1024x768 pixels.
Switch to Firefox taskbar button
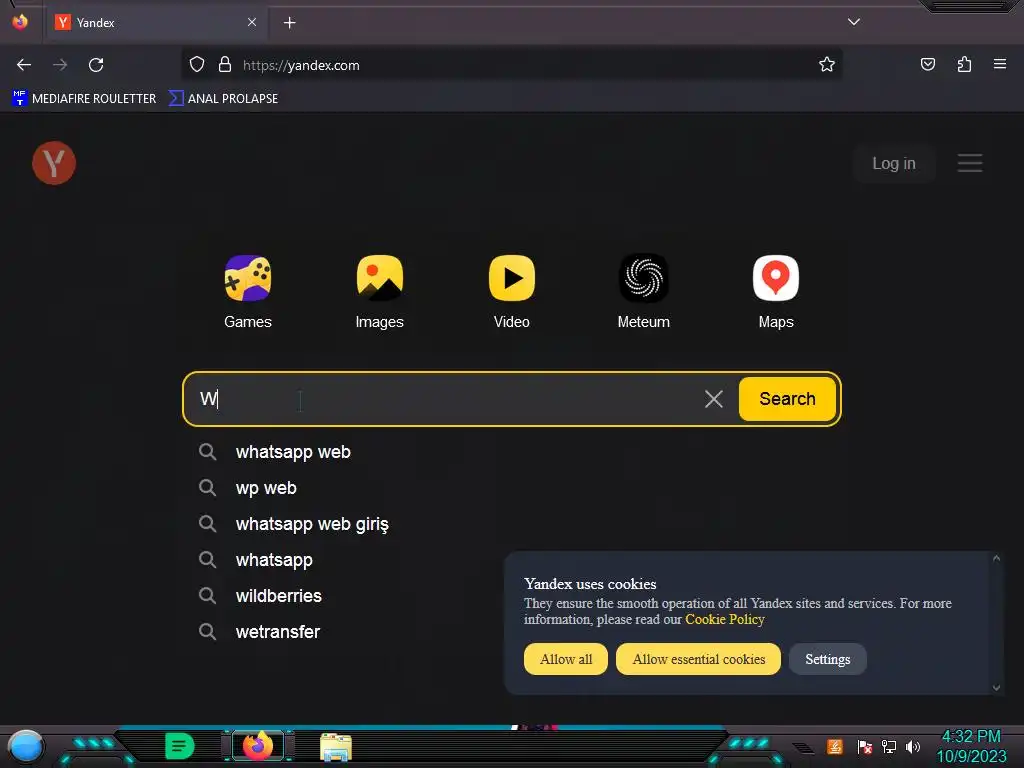tap(257, 746)
